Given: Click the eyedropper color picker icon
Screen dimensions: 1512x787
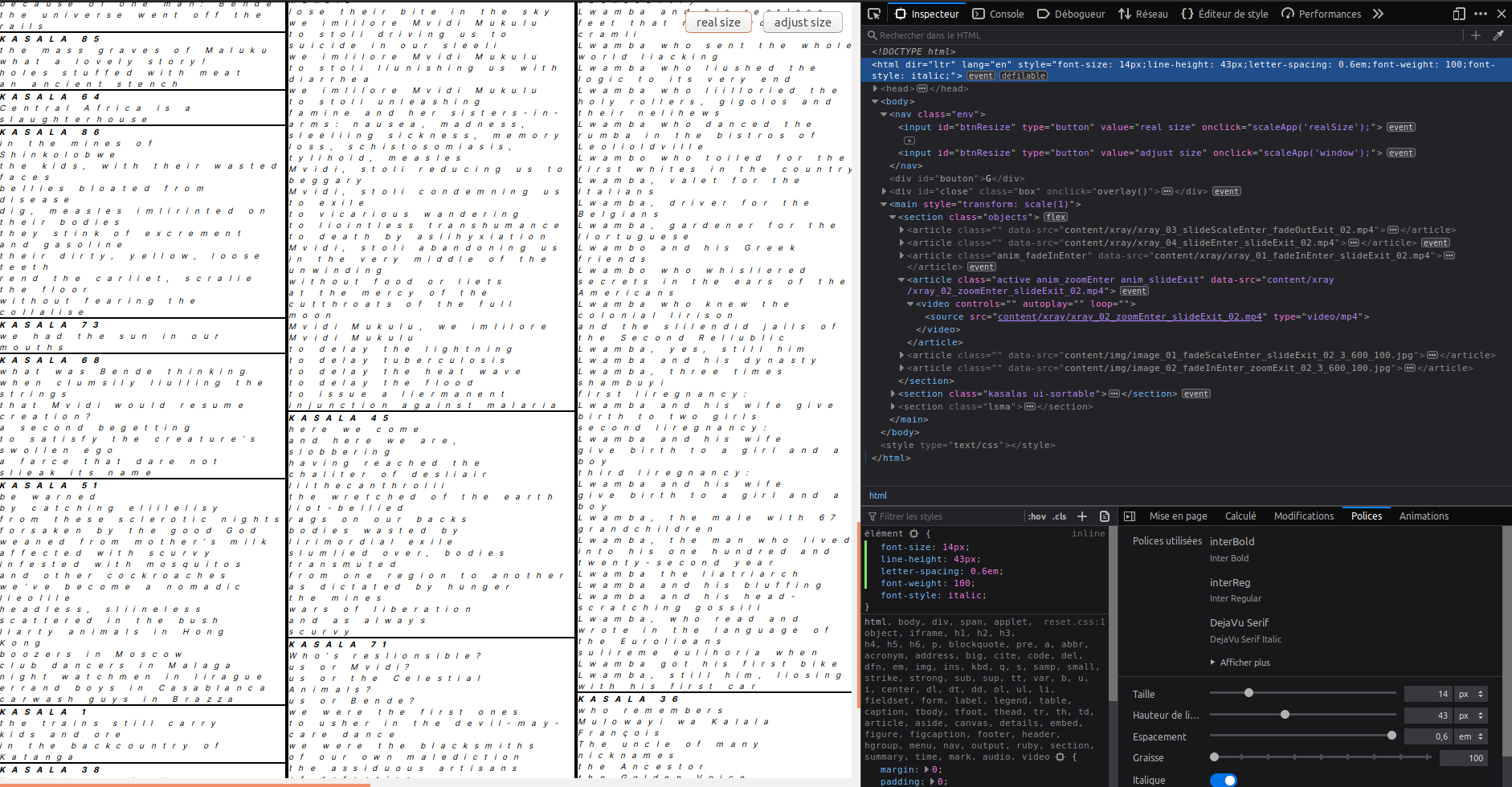Looking at the screenshot, I should pos(1498,35).
